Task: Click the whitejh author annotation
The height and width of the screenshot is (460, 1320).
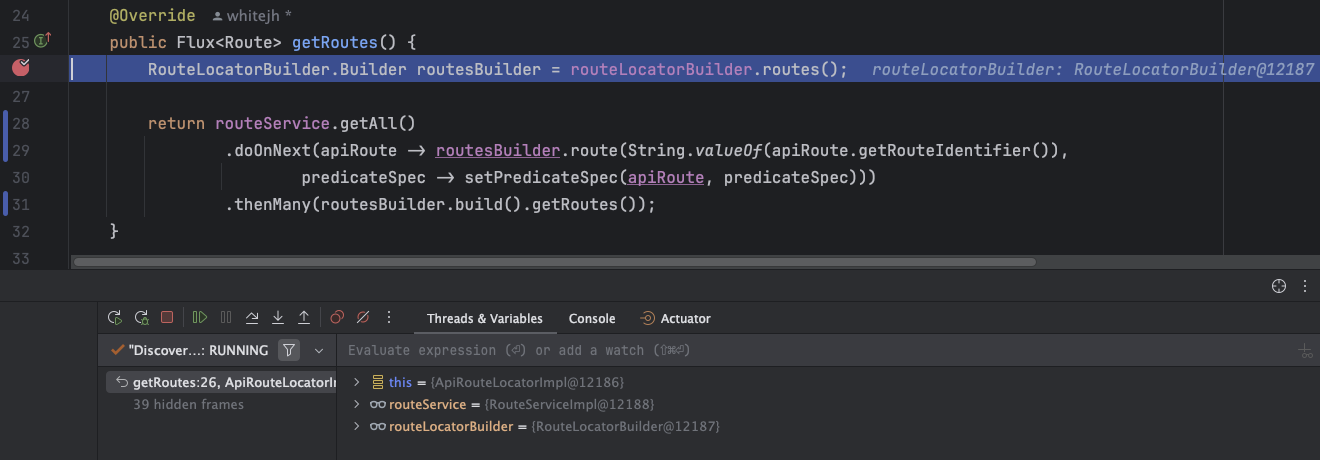Action: click(252, 17)
